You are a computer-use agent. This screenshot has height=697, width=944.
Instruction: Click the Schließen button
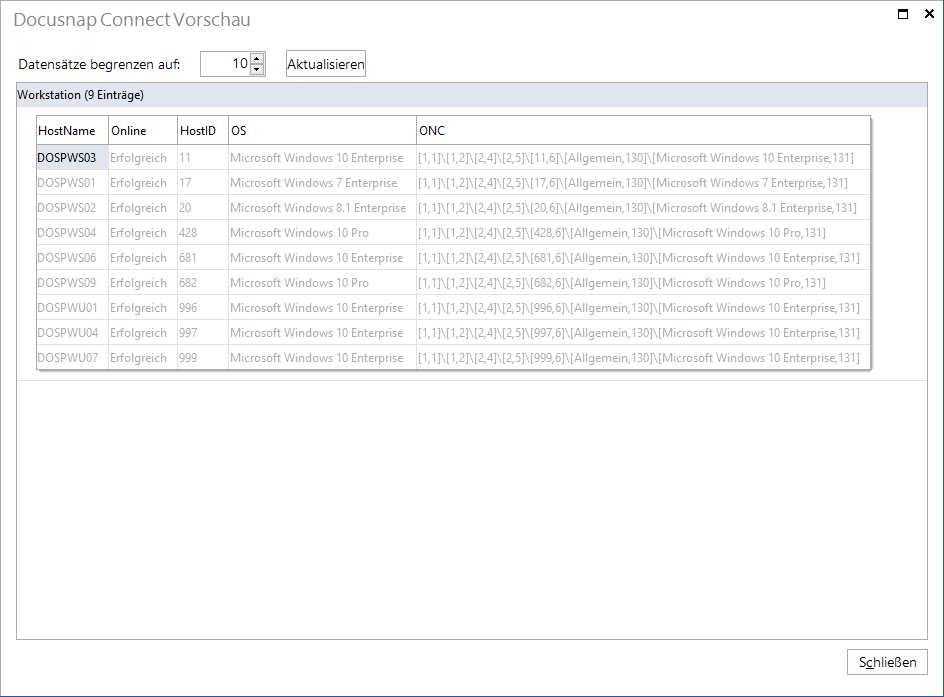pos(887,662)
